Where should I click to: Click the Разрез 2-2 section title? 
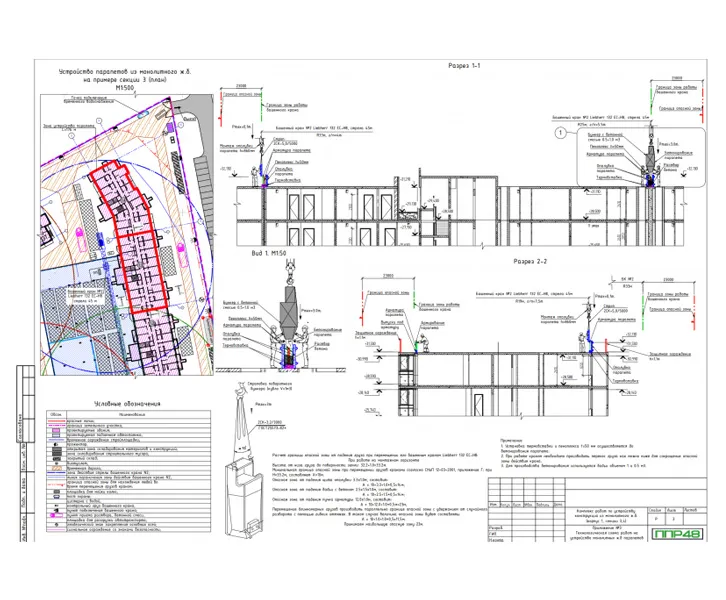(x=530, y=261)
